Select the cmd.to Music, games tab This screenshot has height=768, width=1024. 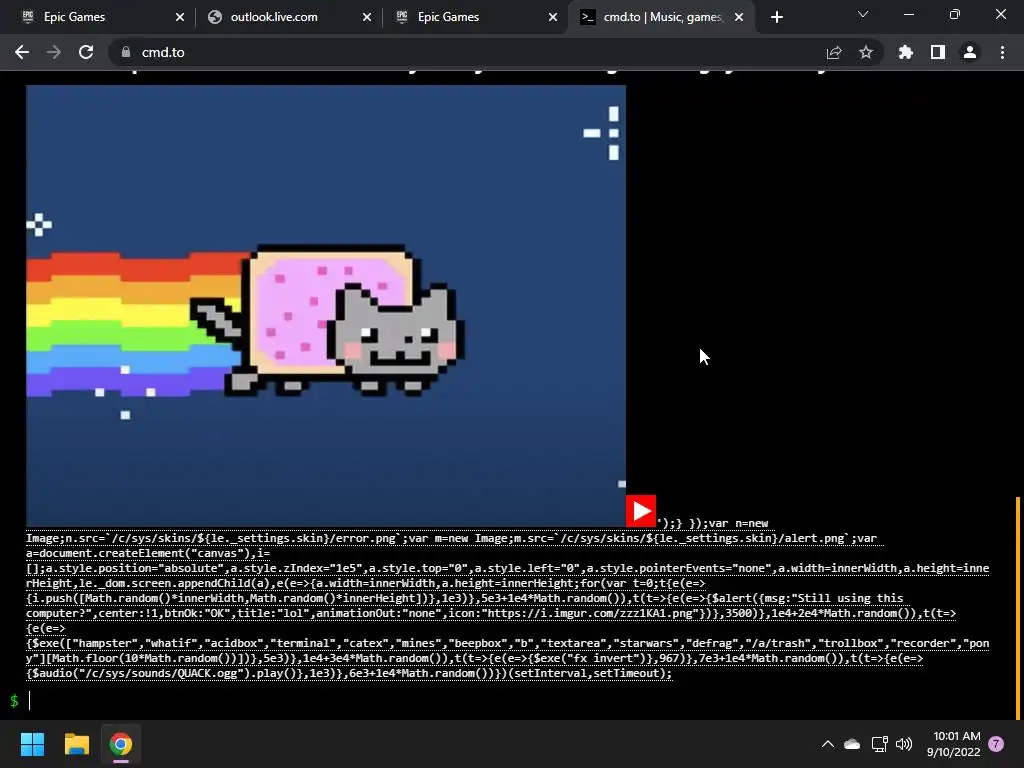coord(660,17)
